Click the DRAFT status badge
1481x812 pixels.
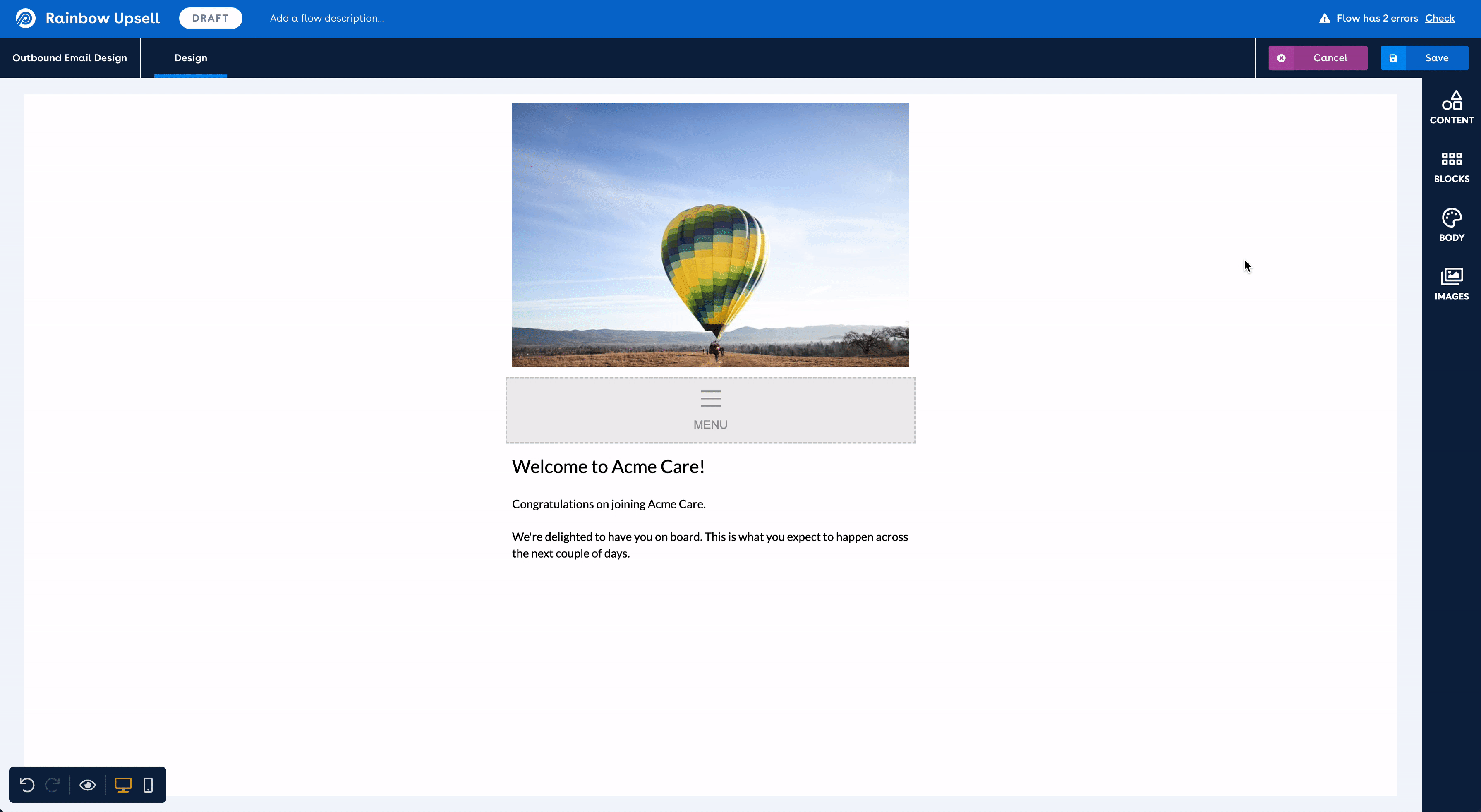pos(211,18)
